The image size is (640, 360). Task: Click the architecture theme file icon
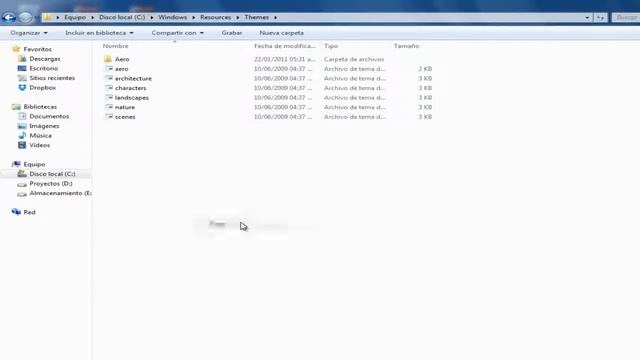tap(109, 78)
